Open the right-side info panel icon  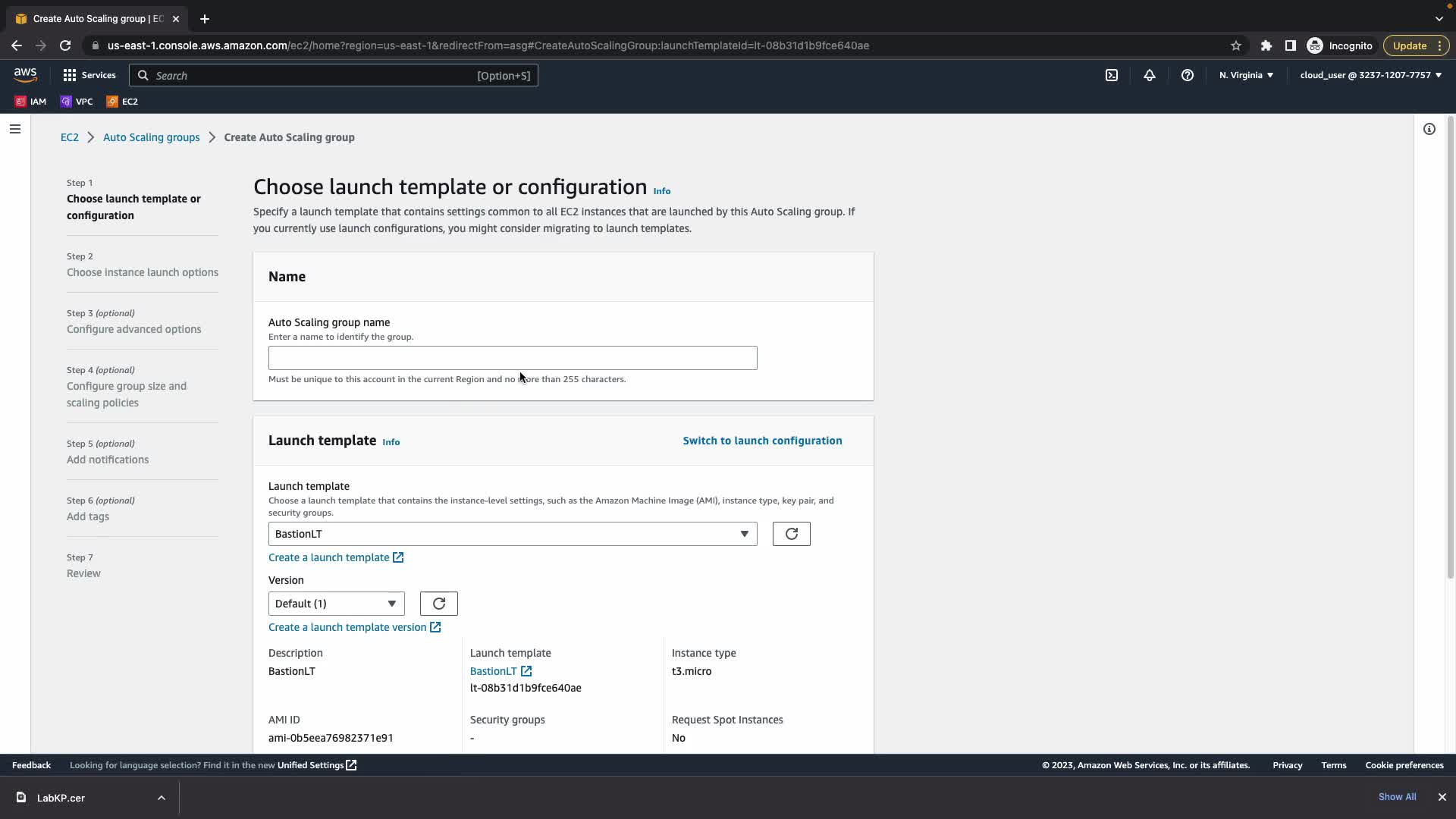pos(1429,129)
